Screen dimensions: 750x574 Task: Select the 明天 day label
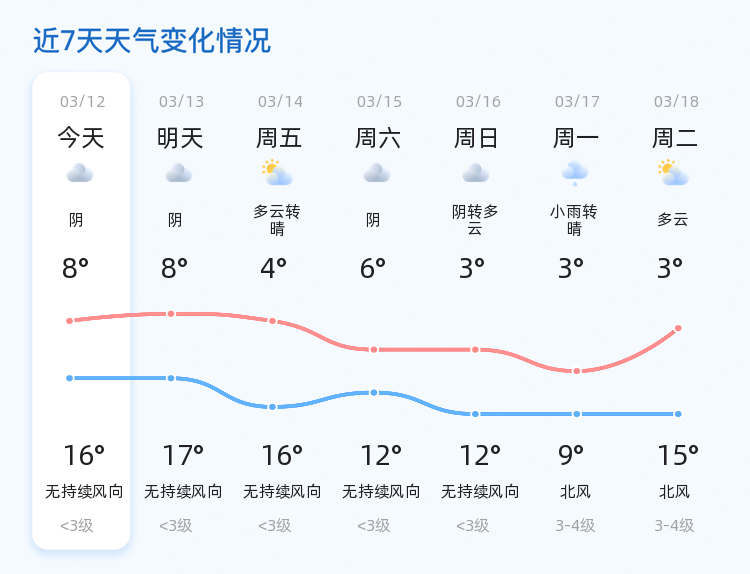[180, 138]
